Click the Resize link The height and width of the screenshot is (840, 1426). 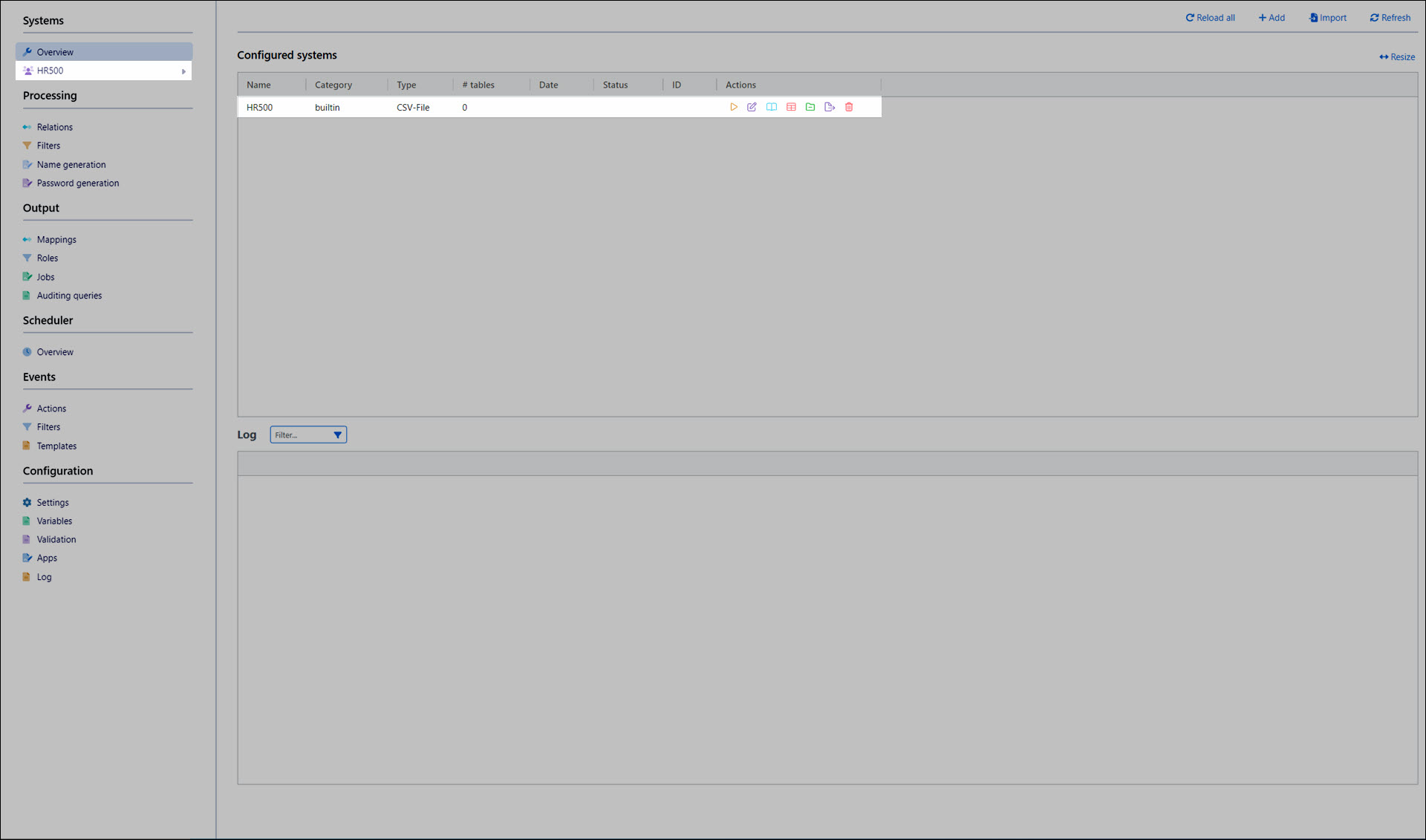pos(1397,57)
